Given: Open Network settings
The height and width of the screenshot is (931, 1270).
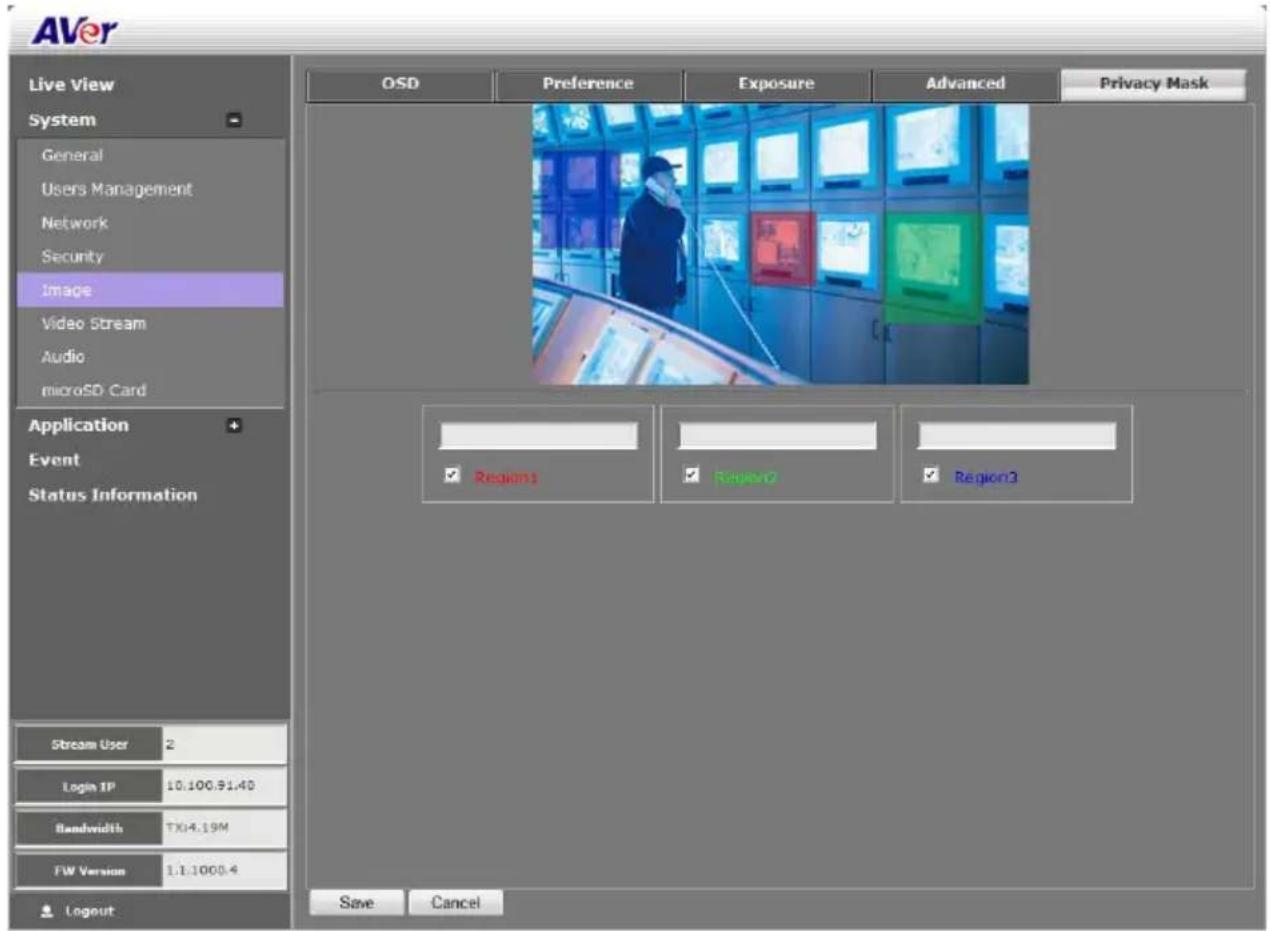Looking at the screenshot, I should point(74,223).
